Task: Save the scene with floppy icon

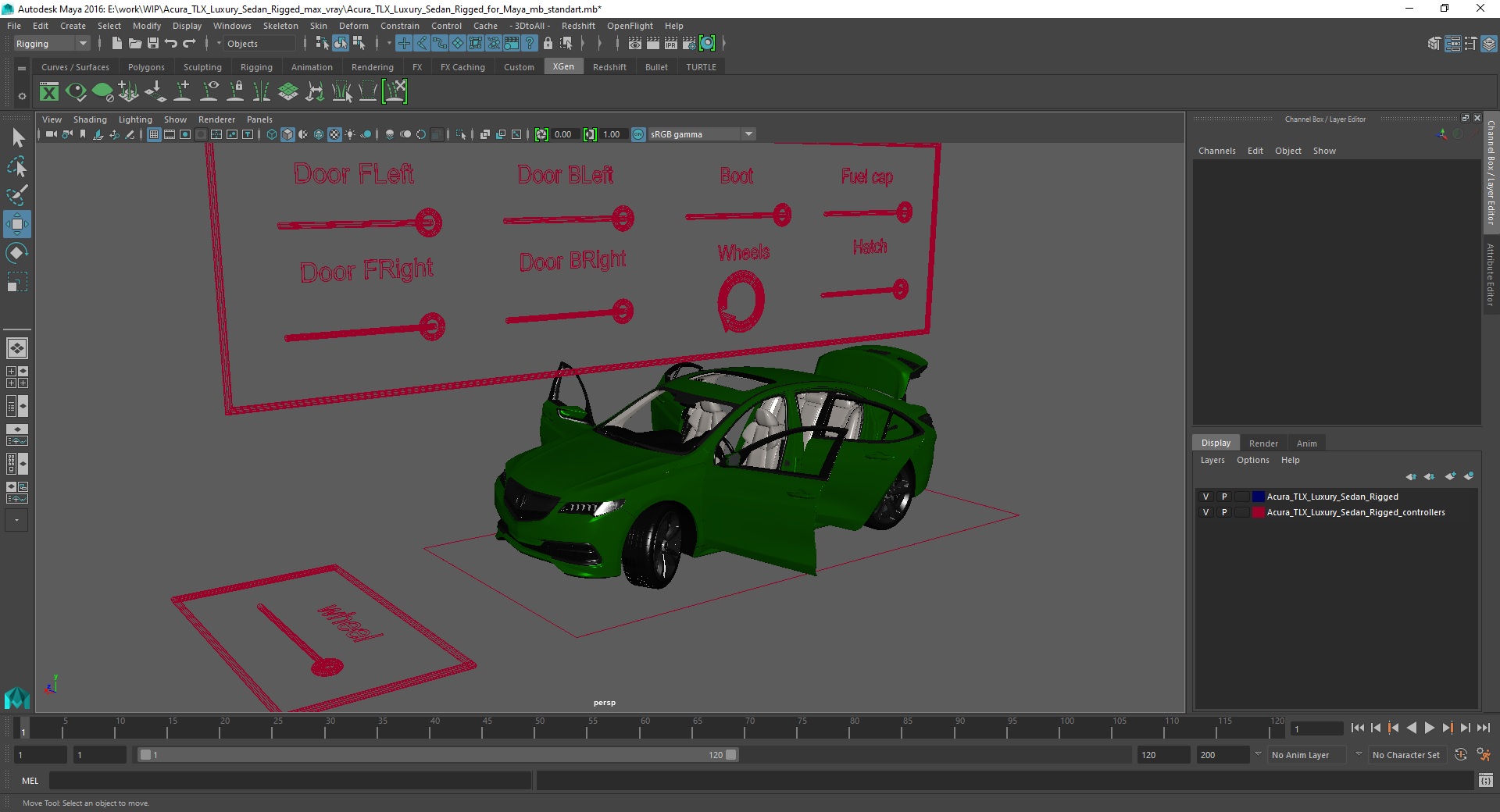Action: [x=153, y=44]
